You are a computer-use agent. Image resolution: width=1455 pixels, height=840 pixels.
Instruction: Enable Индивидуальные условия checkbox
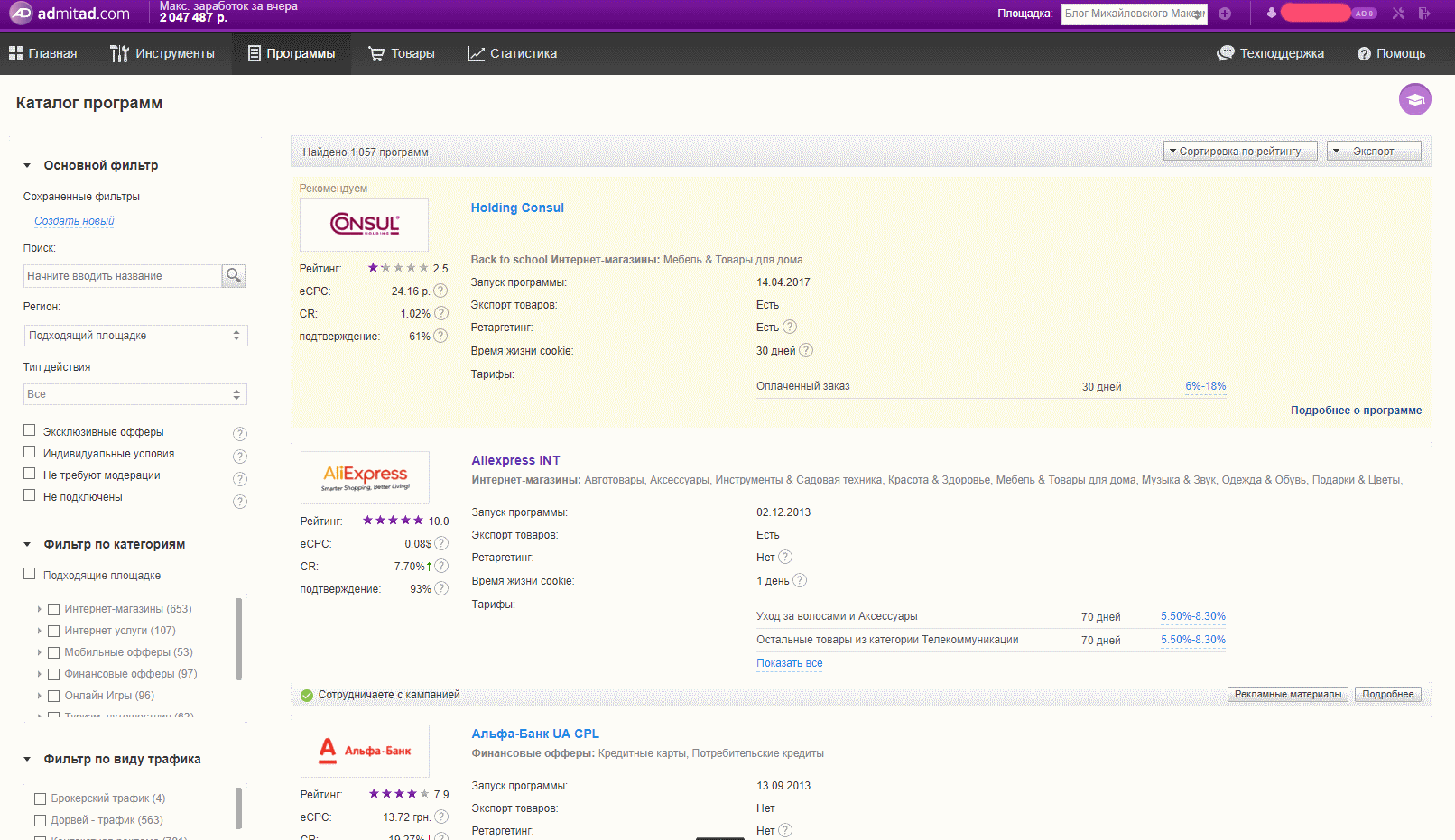pos(30,452)
